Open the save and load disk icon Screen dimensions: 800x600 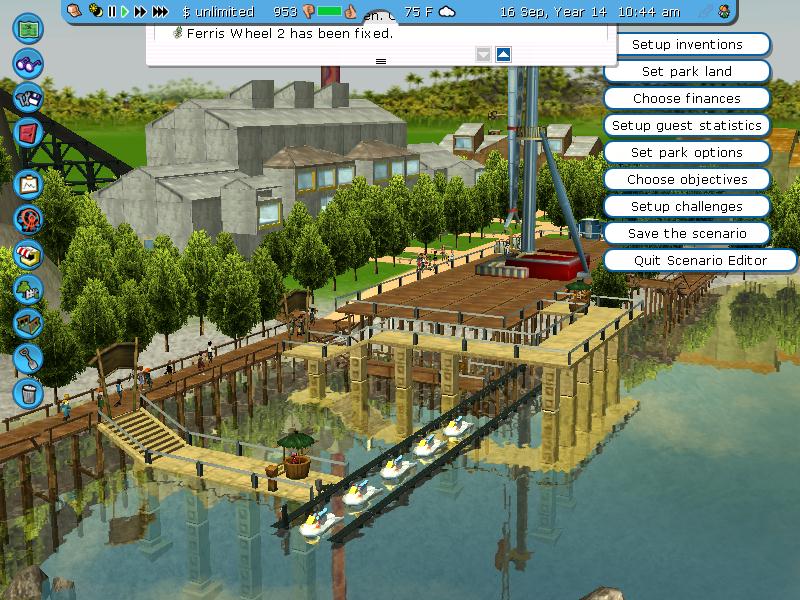click(28, 99)
